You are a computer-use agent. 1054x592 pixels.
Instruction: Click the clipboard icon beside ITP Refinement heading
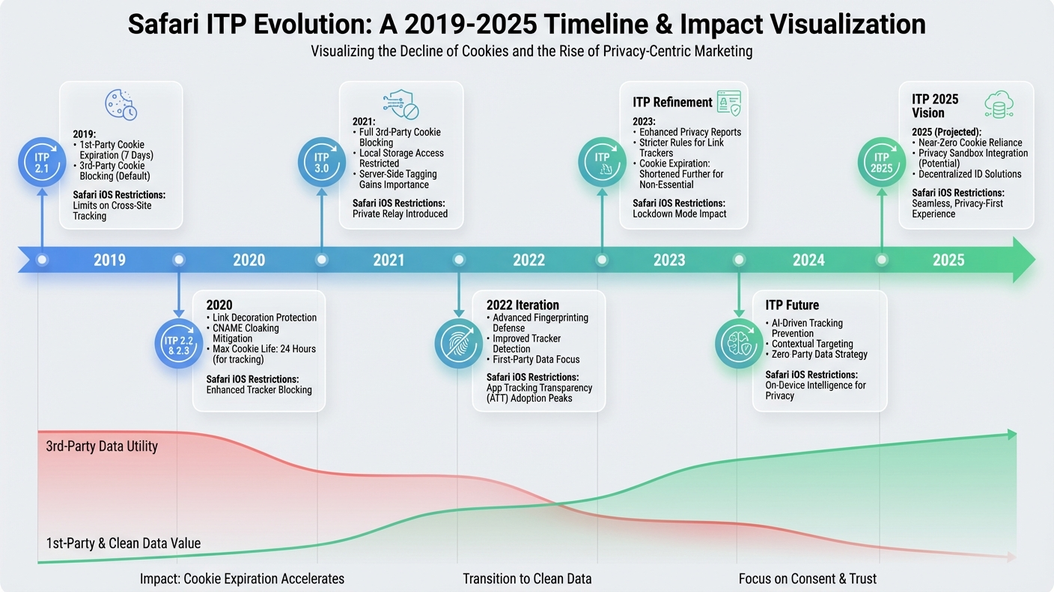click(729, 101)
